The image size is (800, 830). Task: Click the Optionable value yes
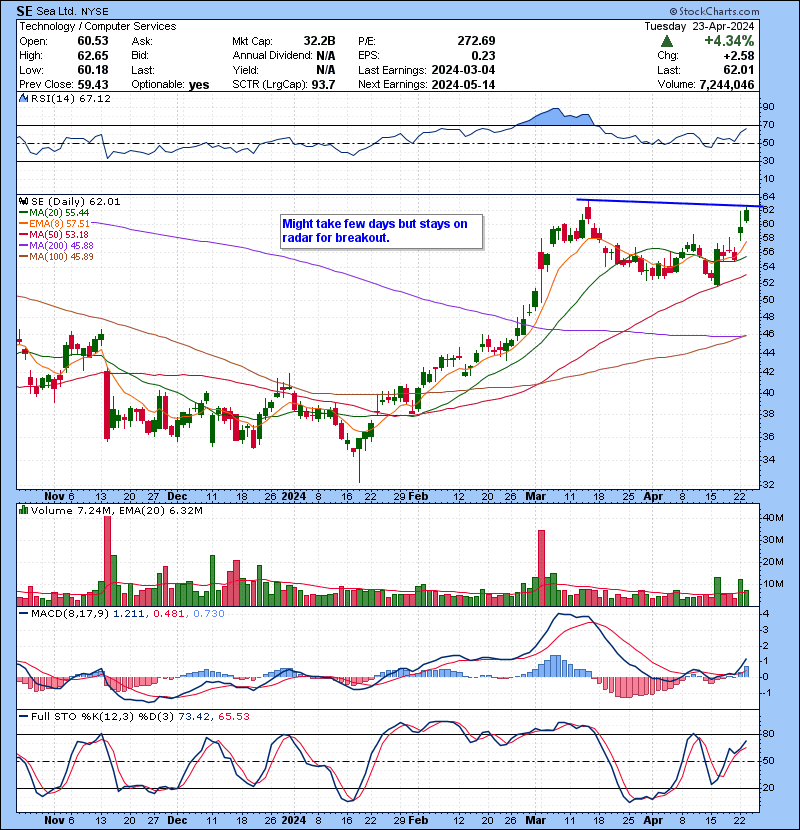[x=199, y=85]
